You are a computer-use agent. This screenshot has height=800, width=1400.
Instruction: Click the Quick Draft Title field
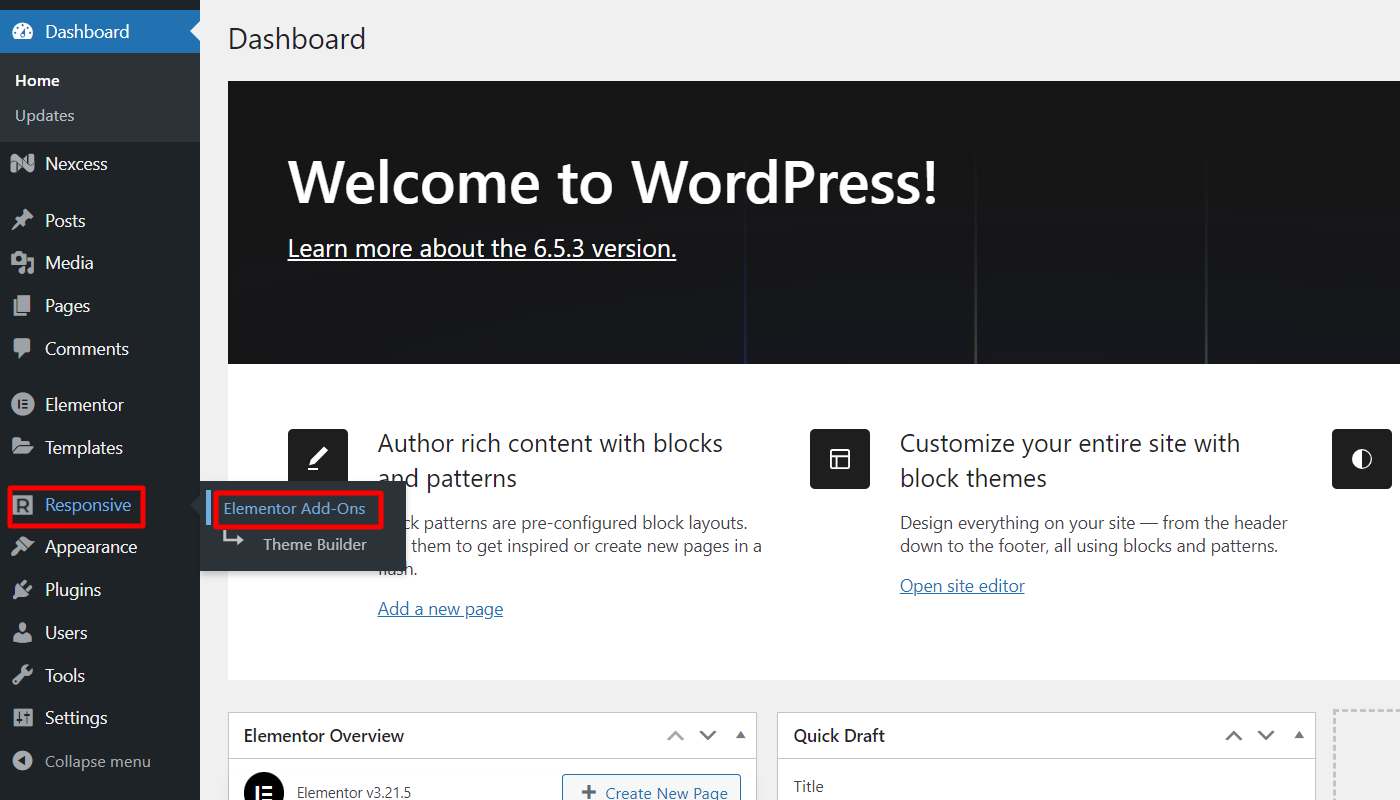[x=1046, y=787]
